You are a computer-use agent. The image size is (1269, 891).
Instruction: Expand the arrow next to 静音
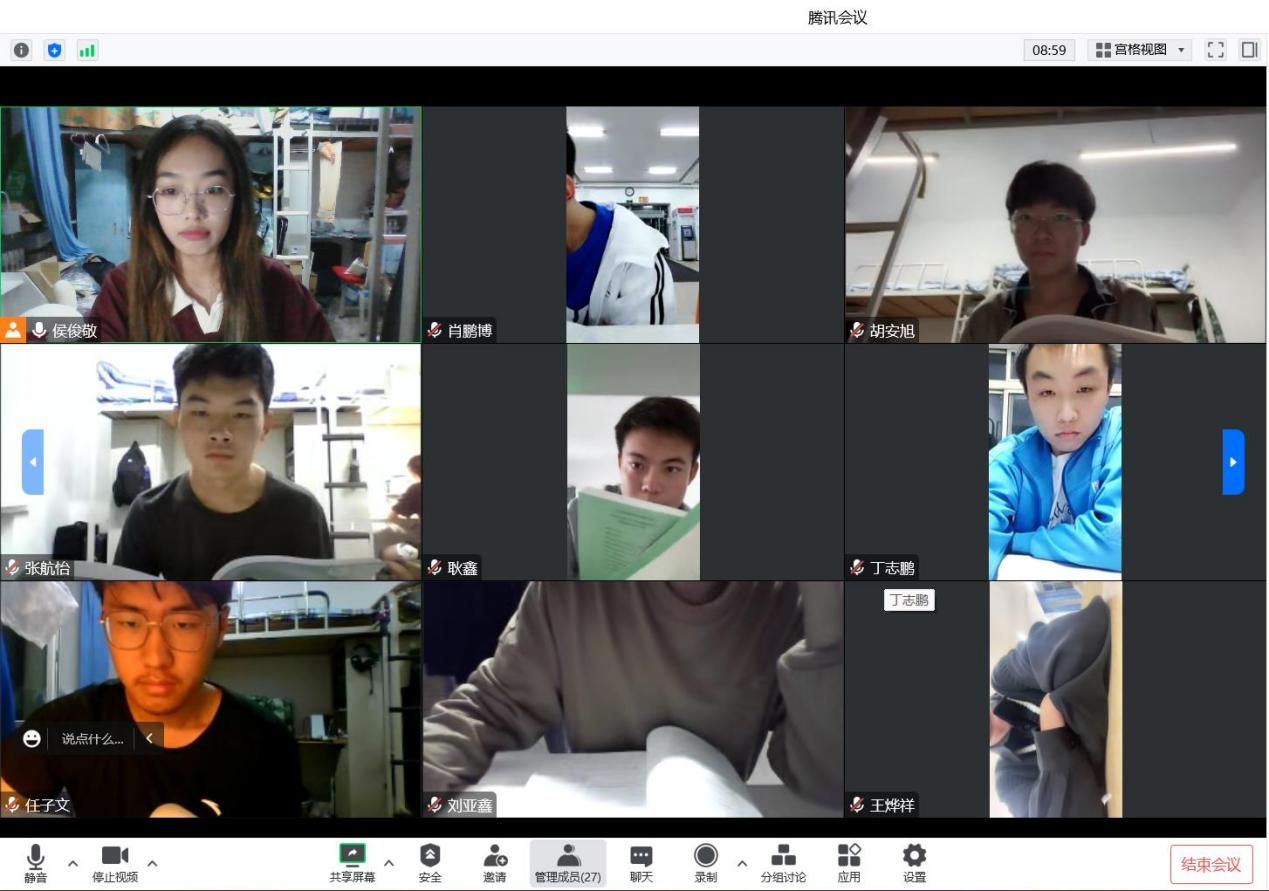click(72, 863)
